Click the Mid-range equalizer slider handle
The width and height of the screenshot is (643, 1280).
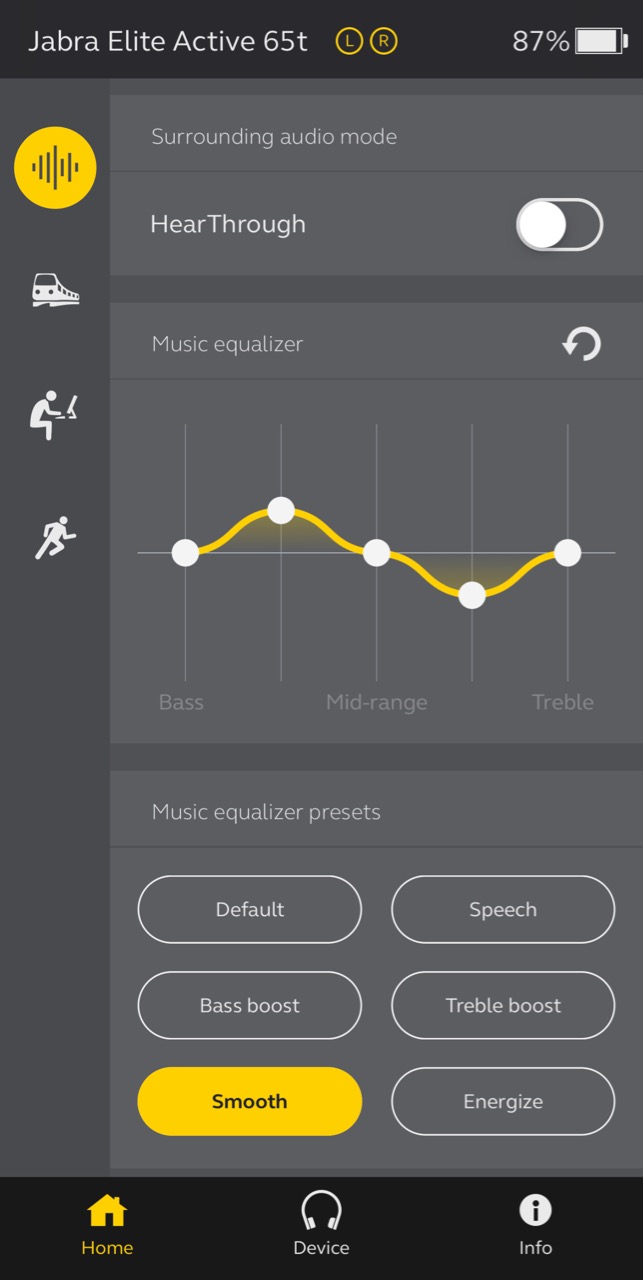pyautogui.click(x=376, y=552)
